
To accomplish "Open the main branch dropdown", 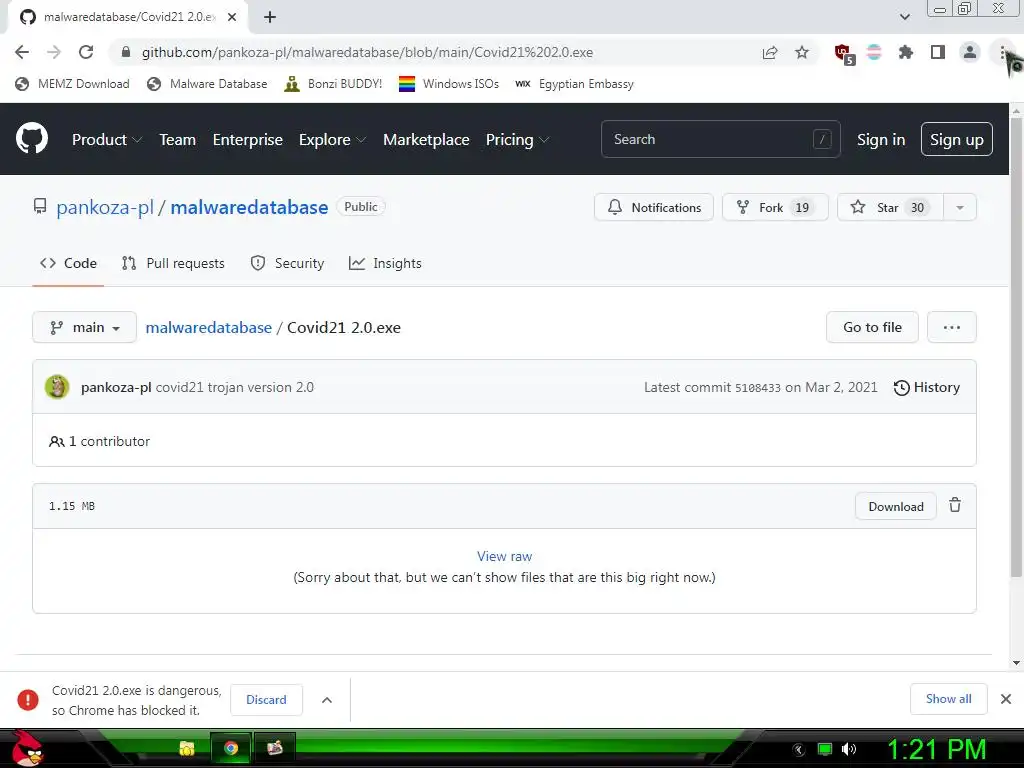I will coord(84,327).
